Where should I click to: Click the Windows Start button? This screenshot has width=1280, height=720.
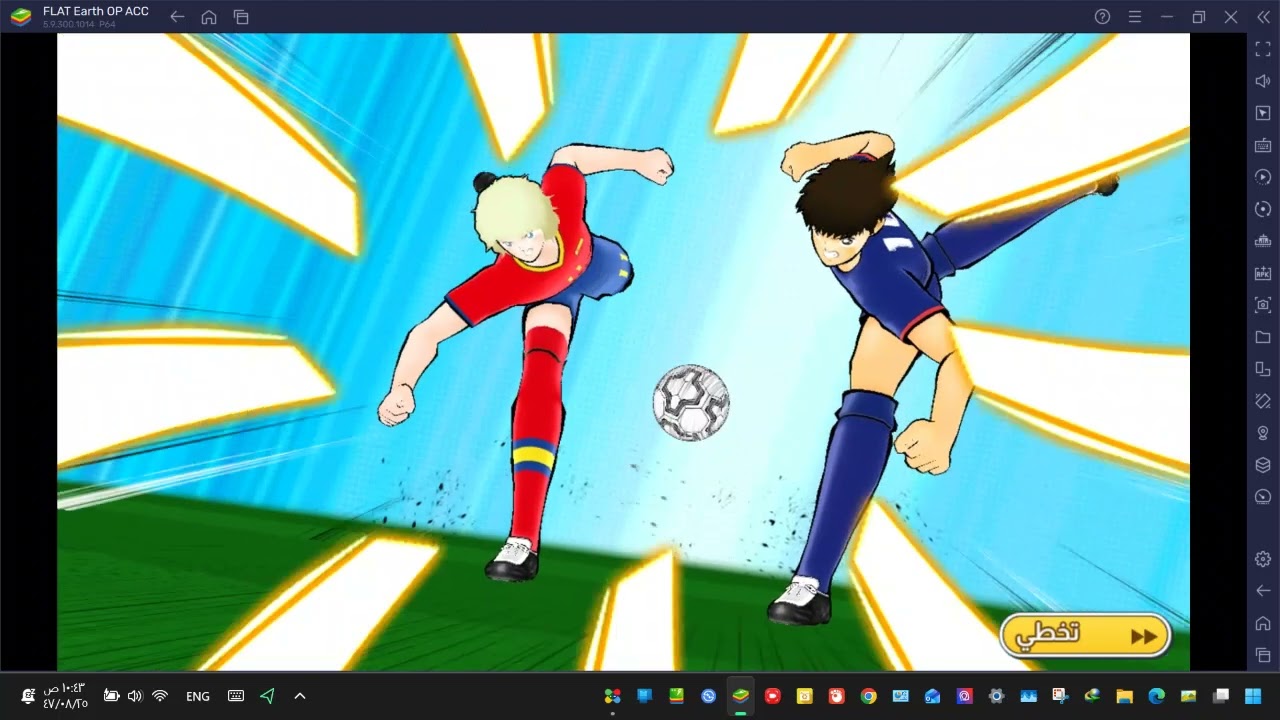coord(1252,696)
